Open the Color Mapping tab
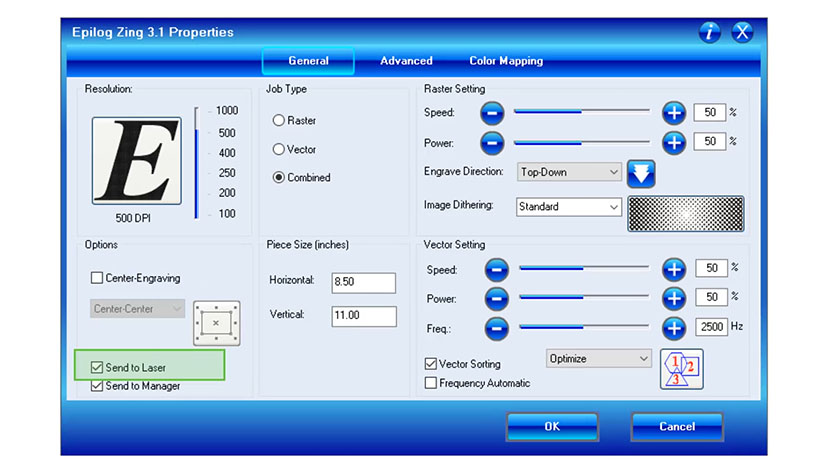The image size is (830, 473). 506,61
